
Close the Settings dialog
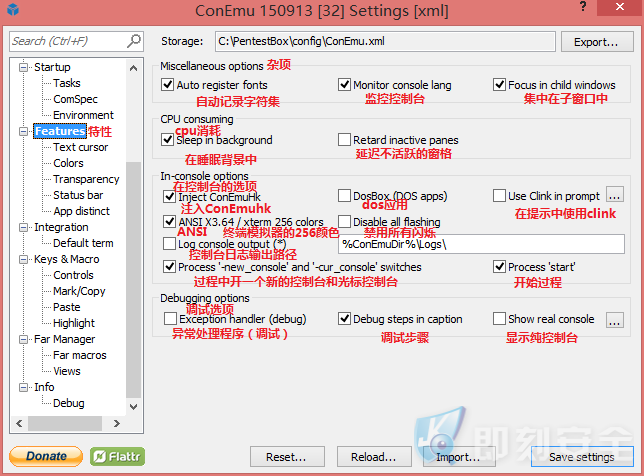pos(620,7)
